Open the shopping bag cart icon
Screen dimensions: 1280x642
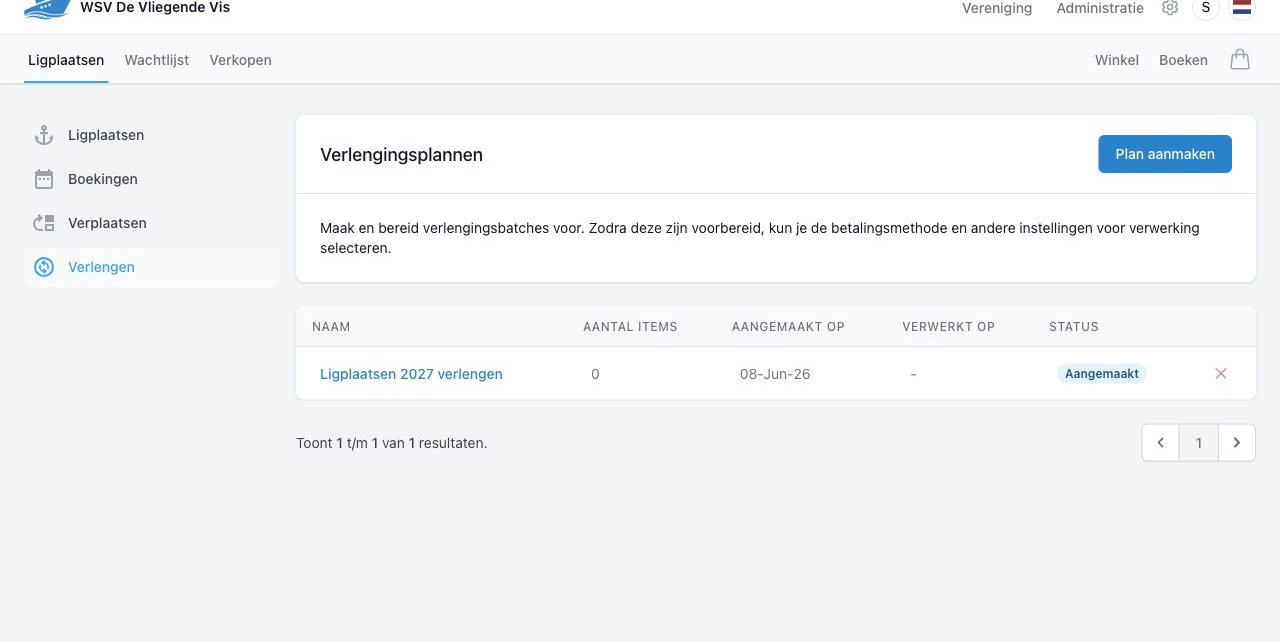pos(1240,60)
